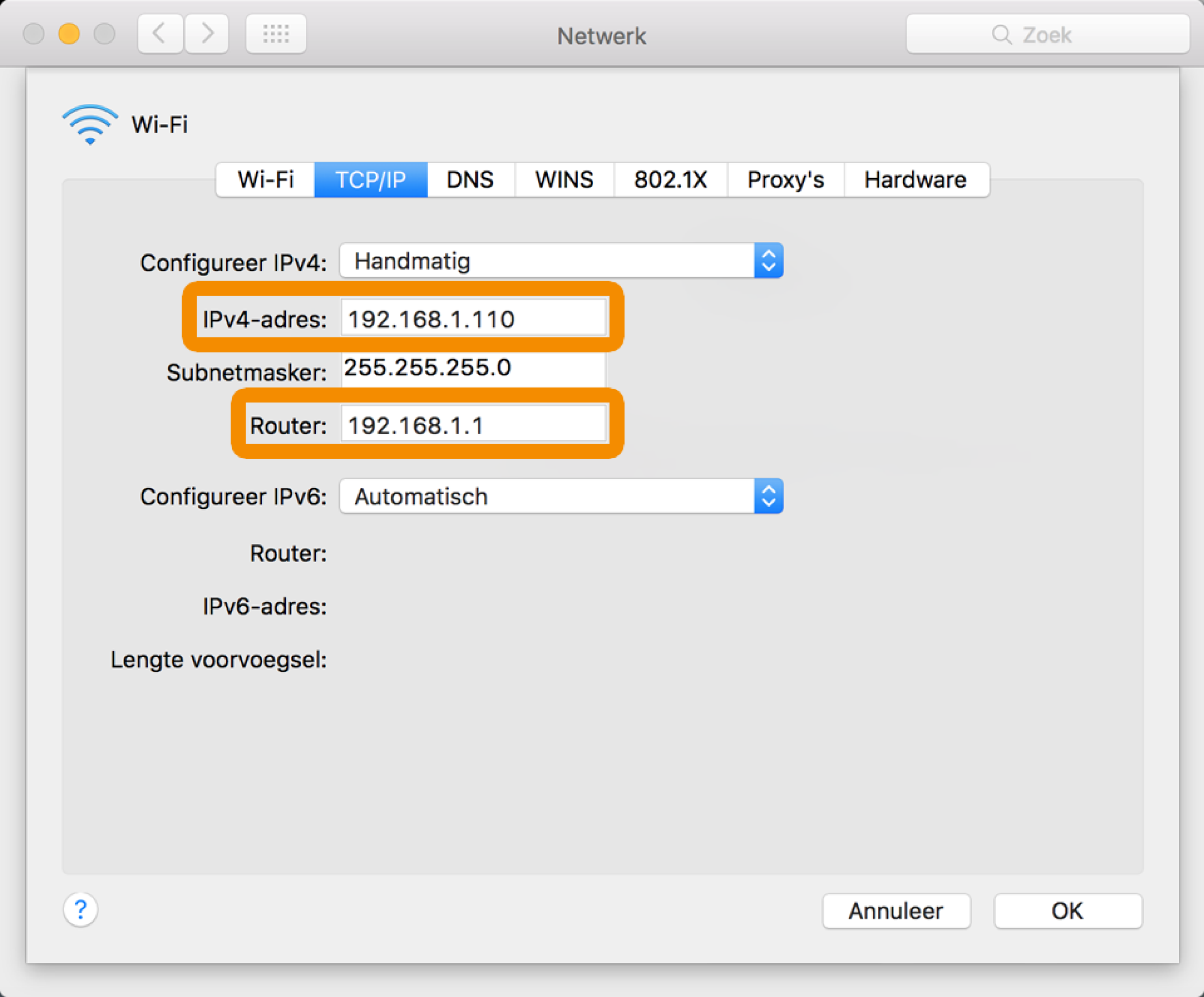Click the help question mark button

coord(80,910)
